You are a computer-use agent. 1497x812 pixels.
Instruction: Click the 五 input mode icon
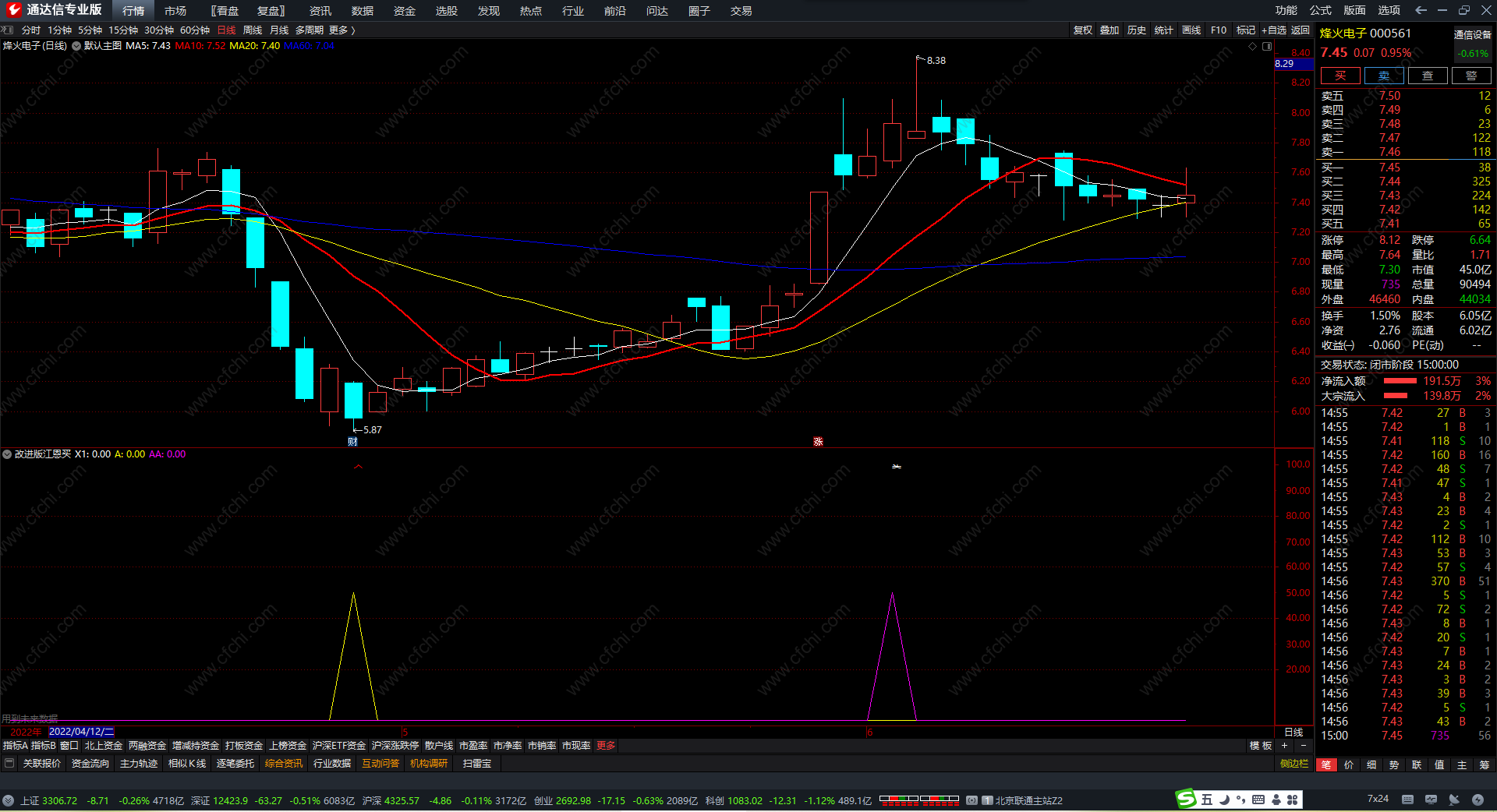[1207, 800]
